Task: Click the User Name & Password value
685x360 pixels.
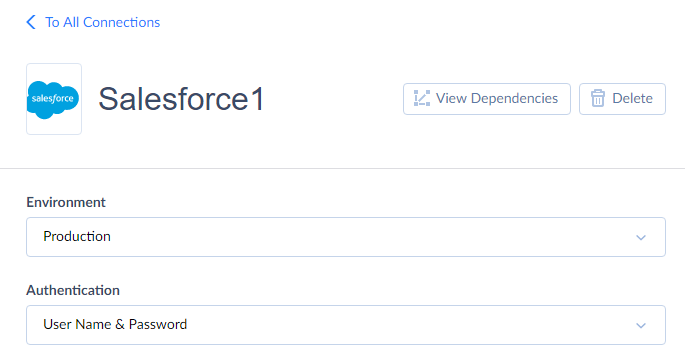Action: coord(115,324)
